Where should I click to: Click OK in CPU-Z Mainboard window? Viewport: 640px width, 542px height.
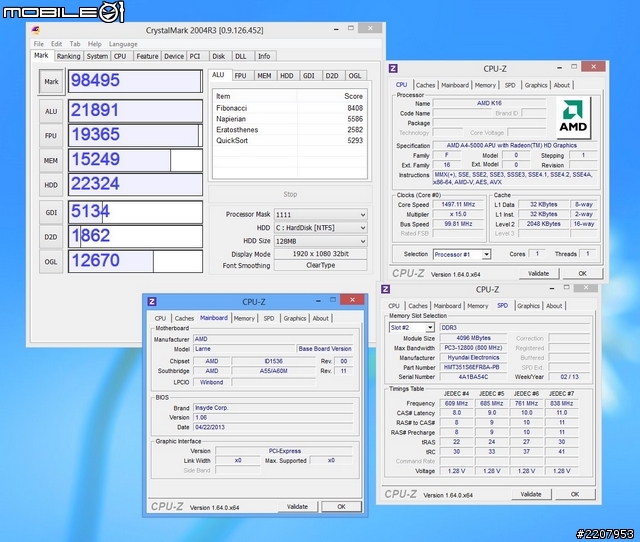coord(341,506)
